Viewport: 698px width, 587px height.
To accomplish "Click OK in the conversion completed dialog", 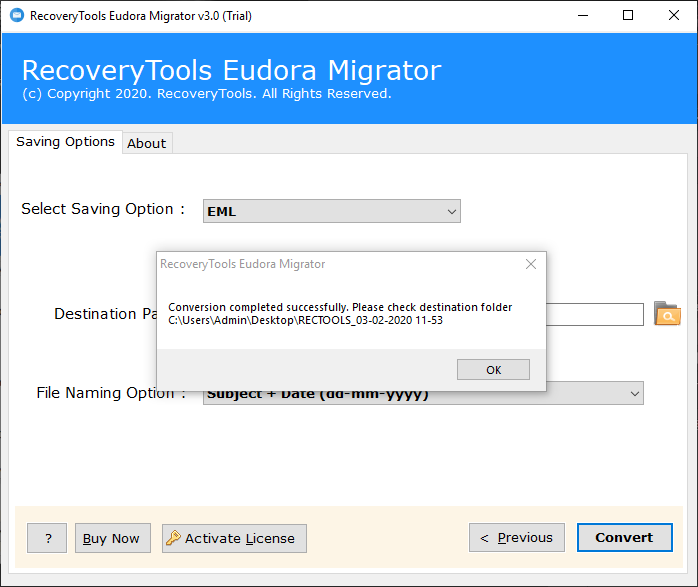I will point(493,369).
